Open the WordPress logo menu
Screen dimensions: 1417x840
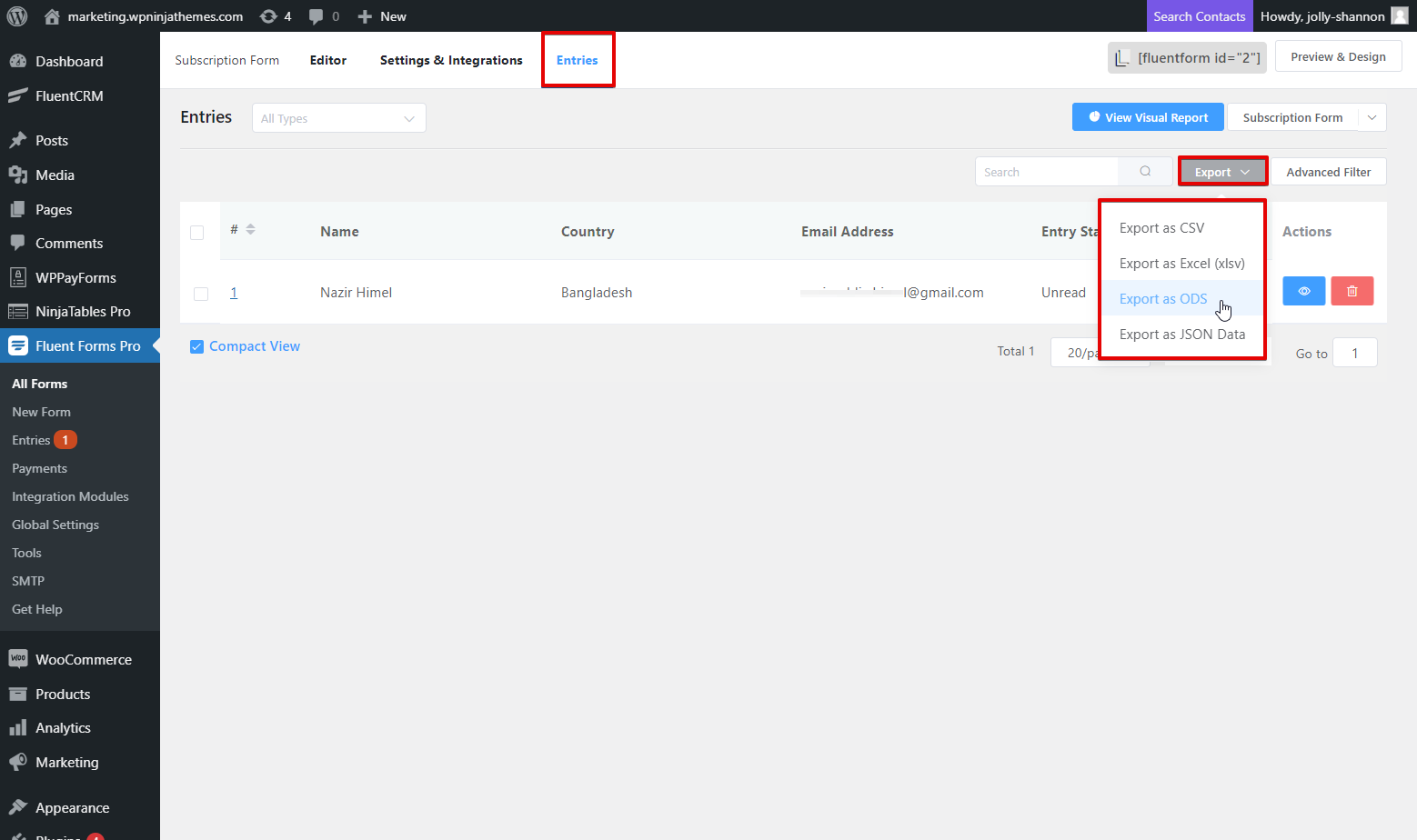click(17, 16)
